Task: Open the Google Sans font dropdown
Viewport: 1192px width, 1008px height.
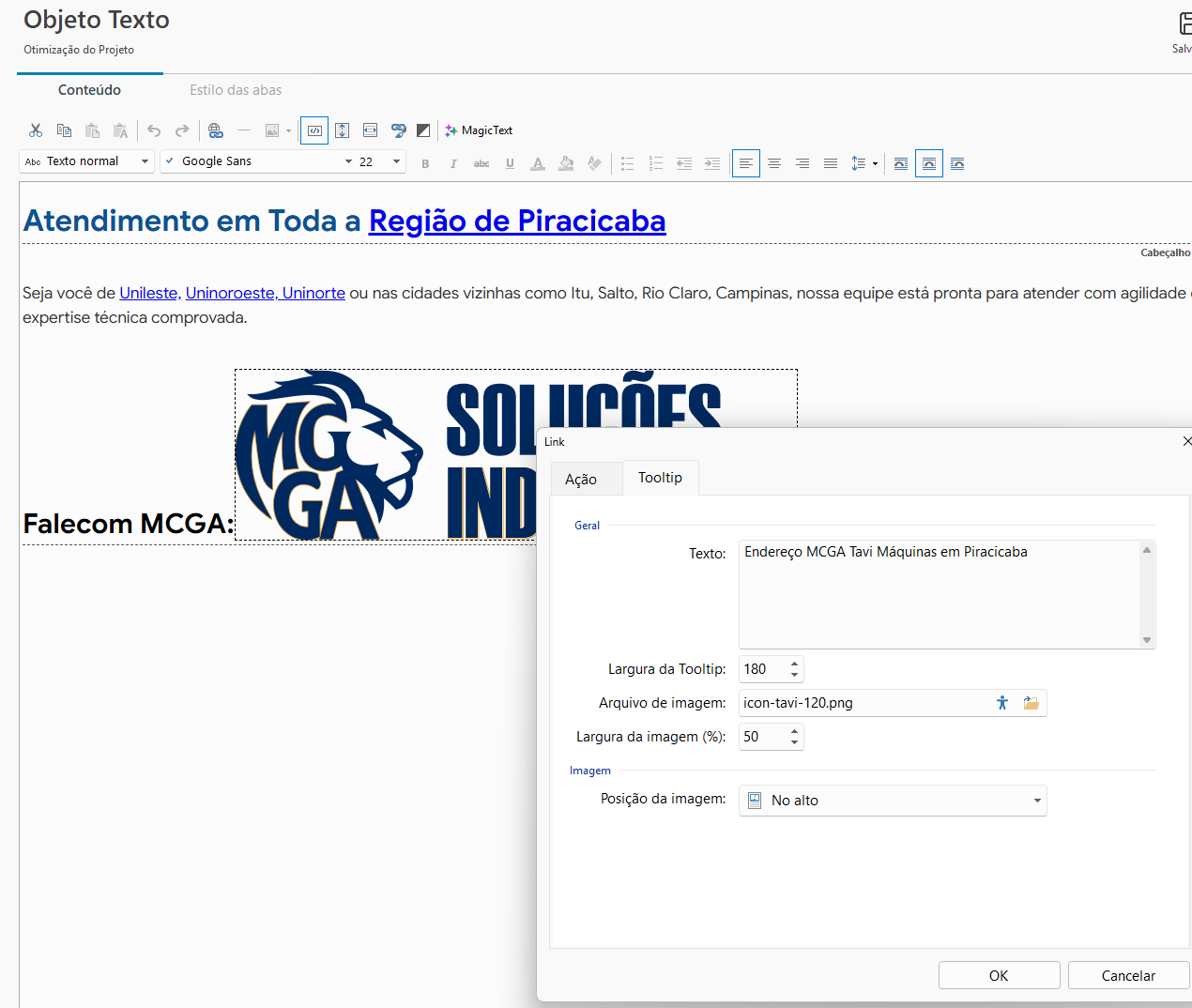Action: 347,161
